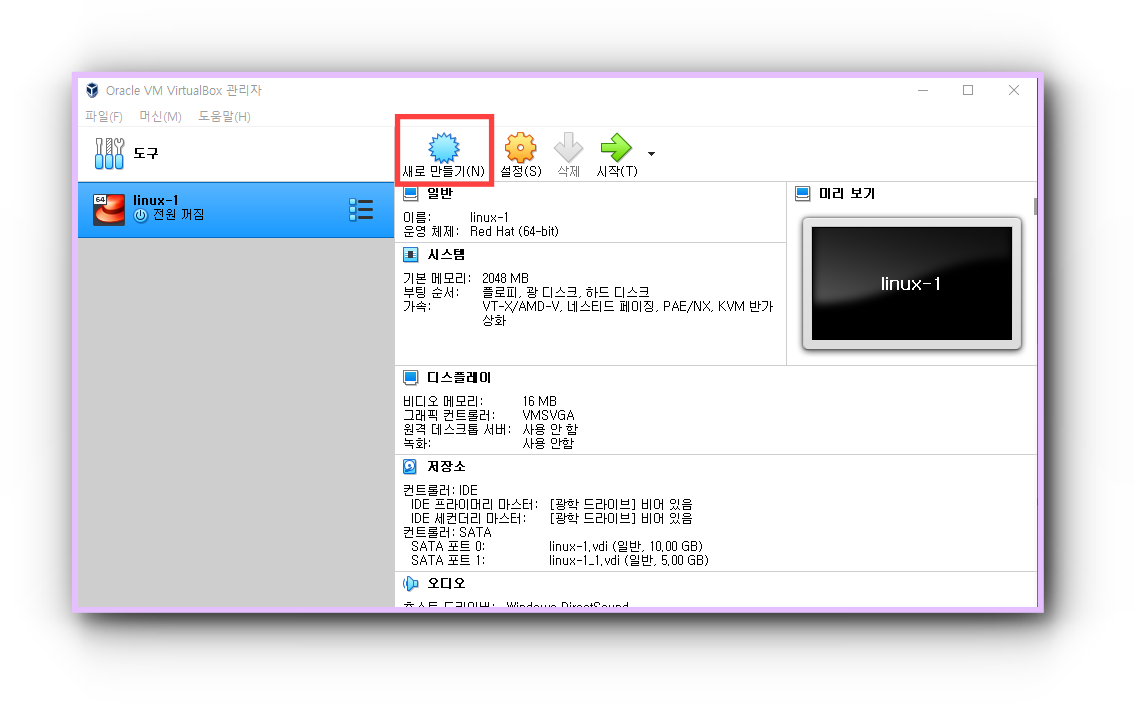
Task: Click the linux-1 preview thumbnail
Action: tap(912, 284)
